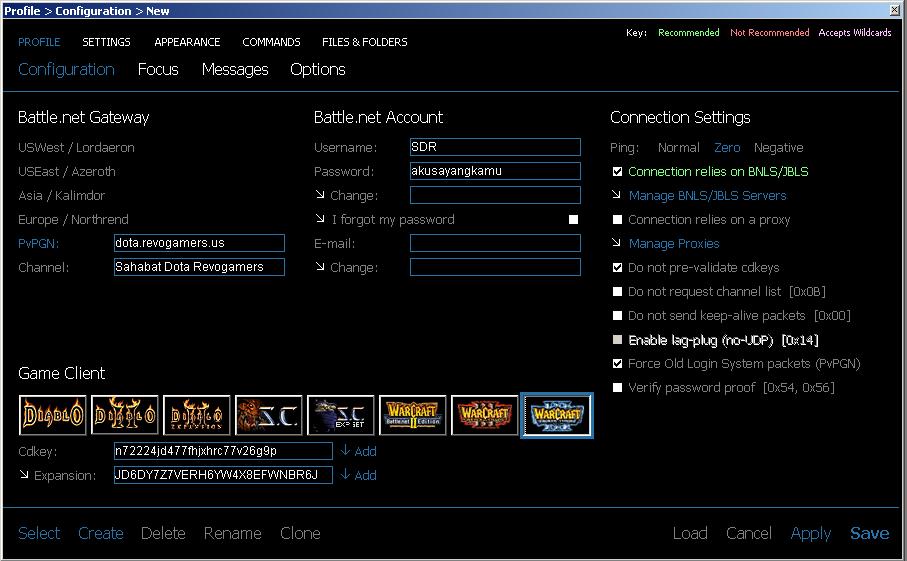Click the E-mail input field
This screenshot has height=561, width=907.
pos(495,243)
